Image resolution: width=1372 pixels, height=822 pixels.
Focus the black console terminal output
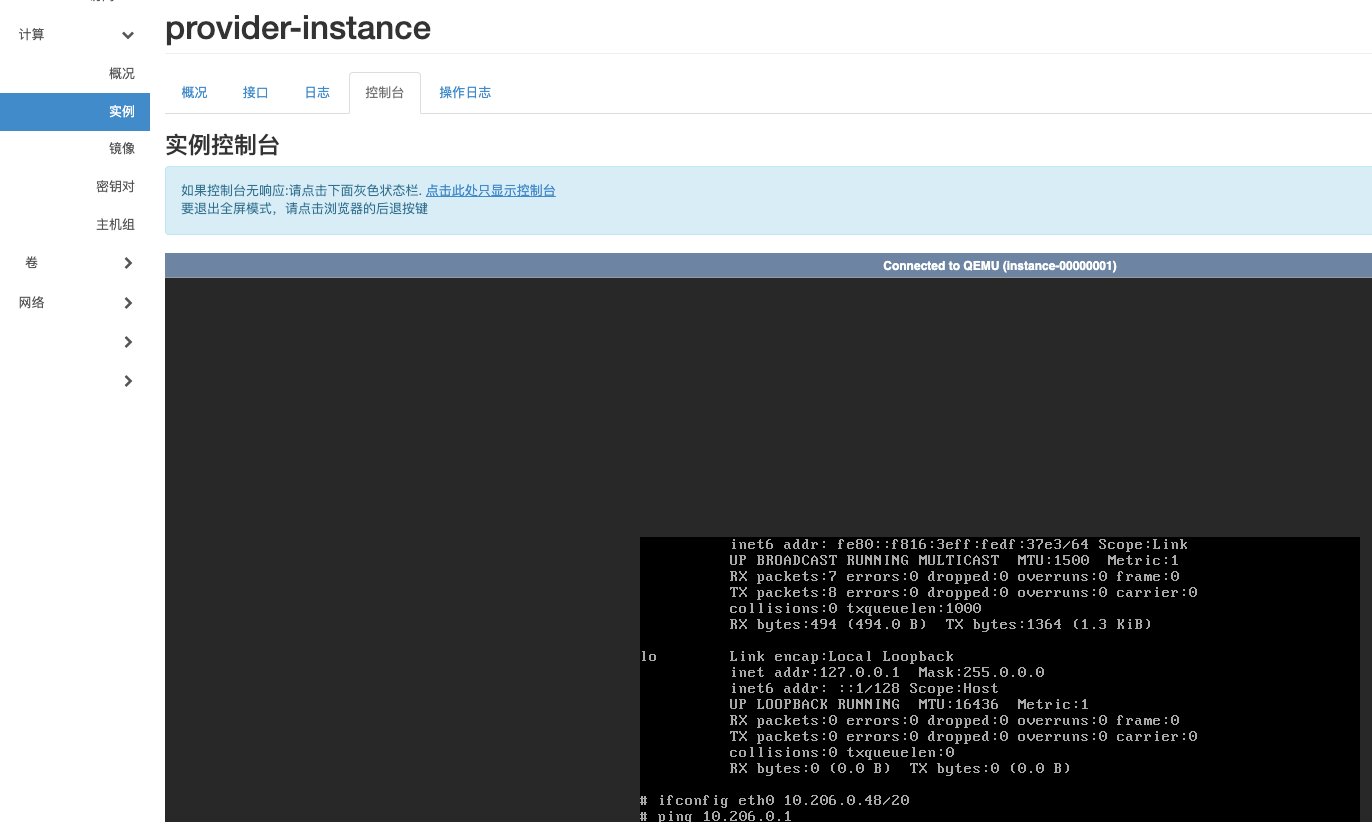pyautogui.click(x=999, y=679)
